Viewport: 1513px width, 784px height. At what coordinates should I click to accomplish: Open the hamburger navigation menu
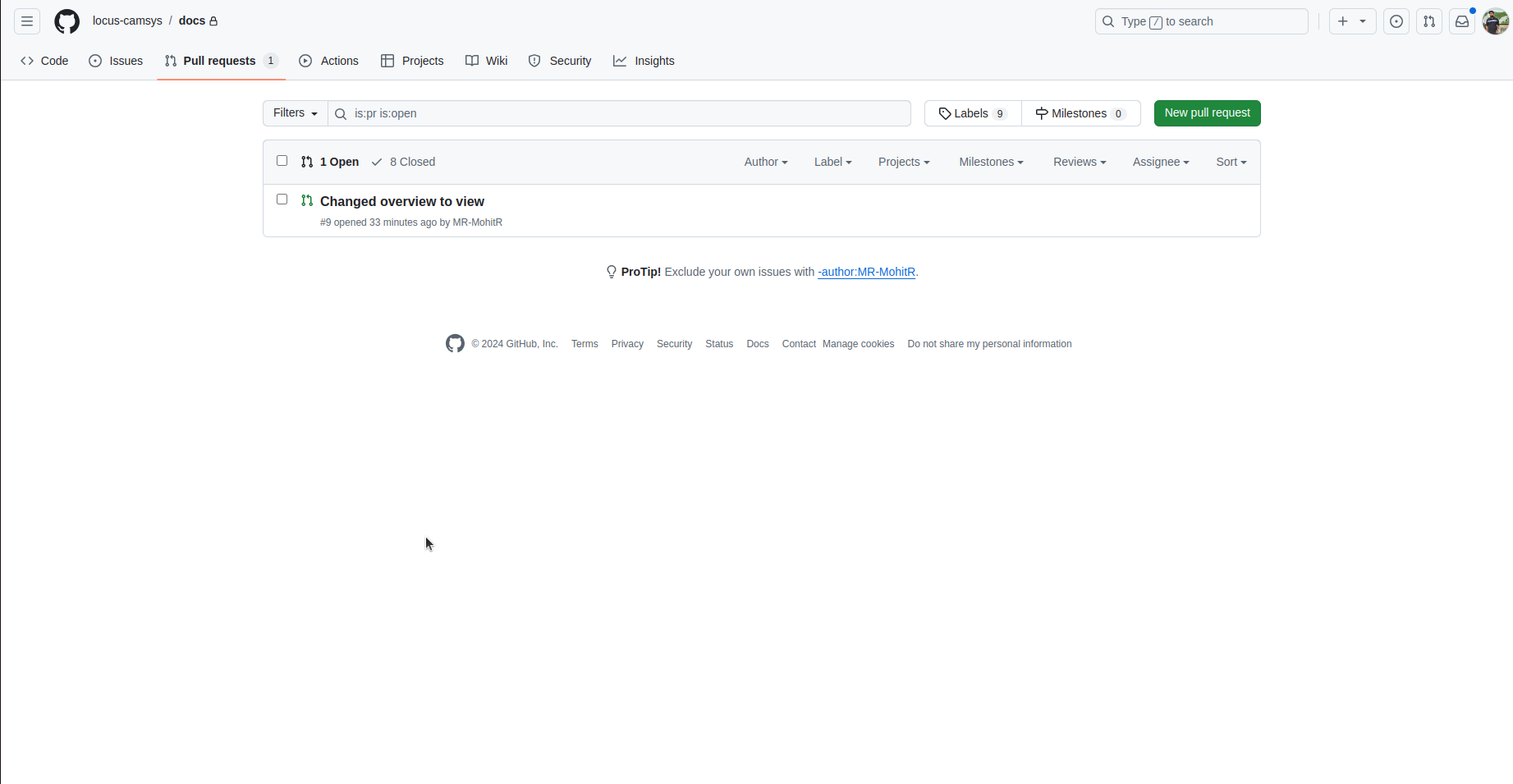click(27, 21)
